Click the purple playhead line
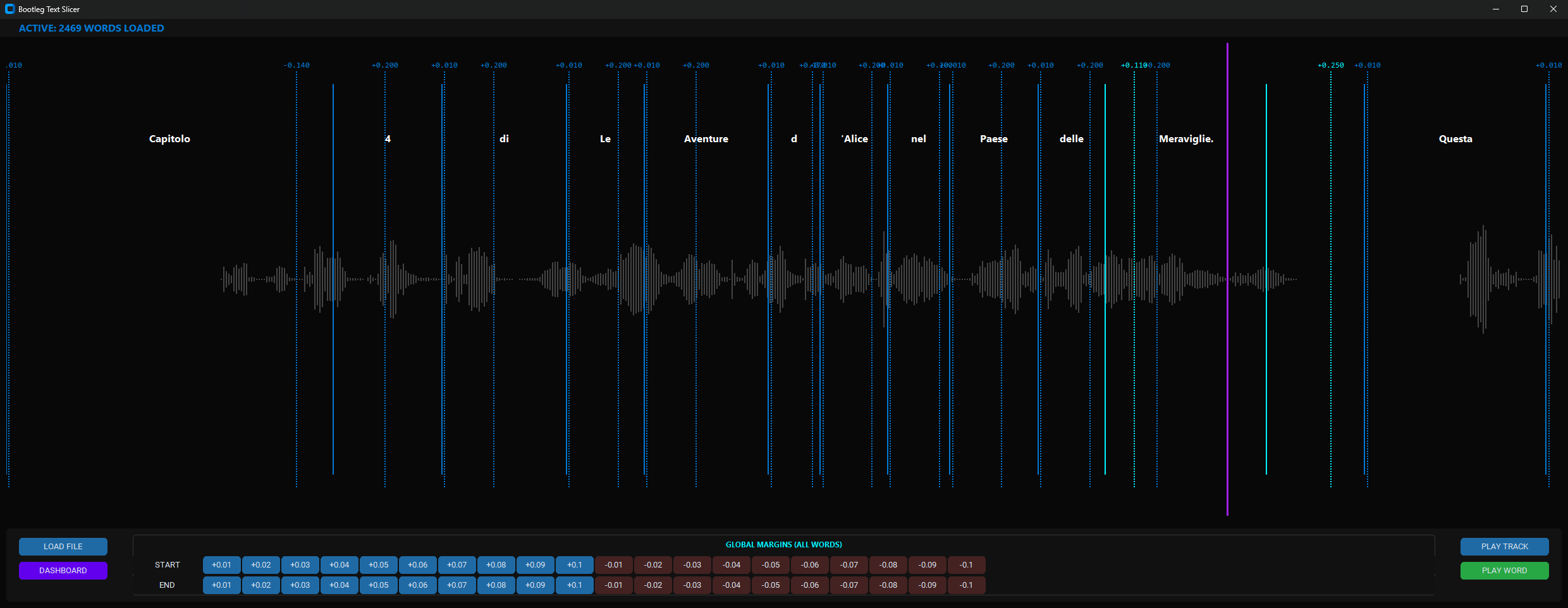This screenshot has height=608, width=1568. pyautogui.click(x=1227, y=279)
